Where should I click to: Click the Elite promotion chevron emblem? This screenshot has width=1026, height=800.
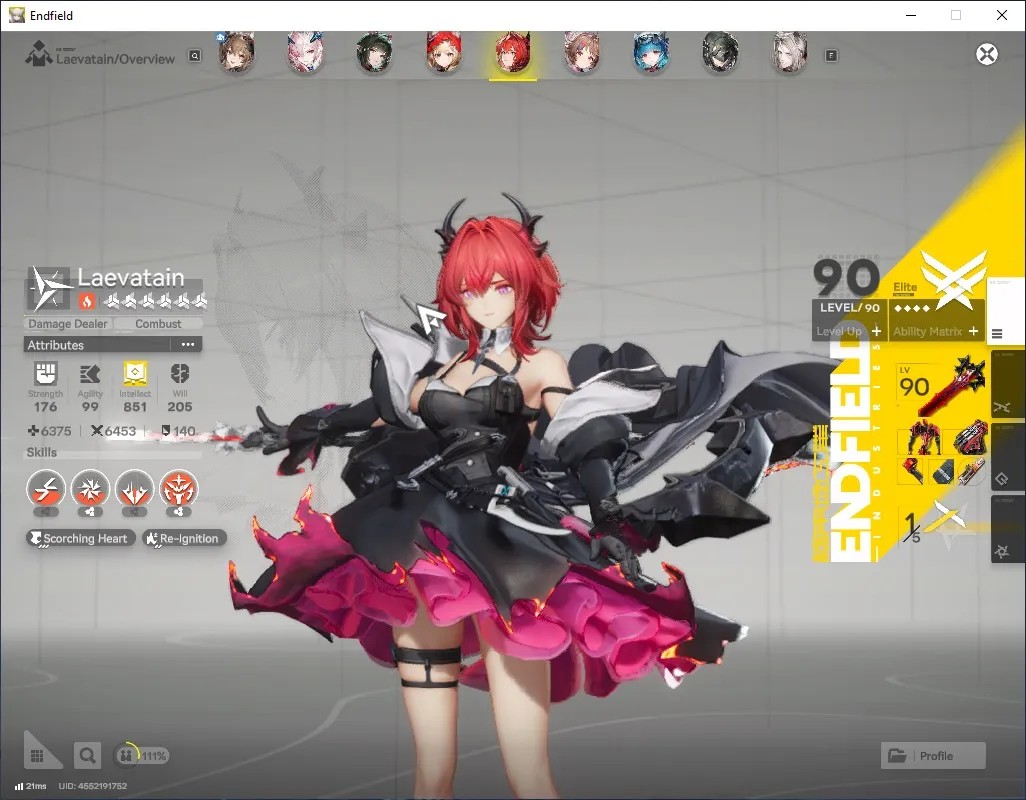953,279
